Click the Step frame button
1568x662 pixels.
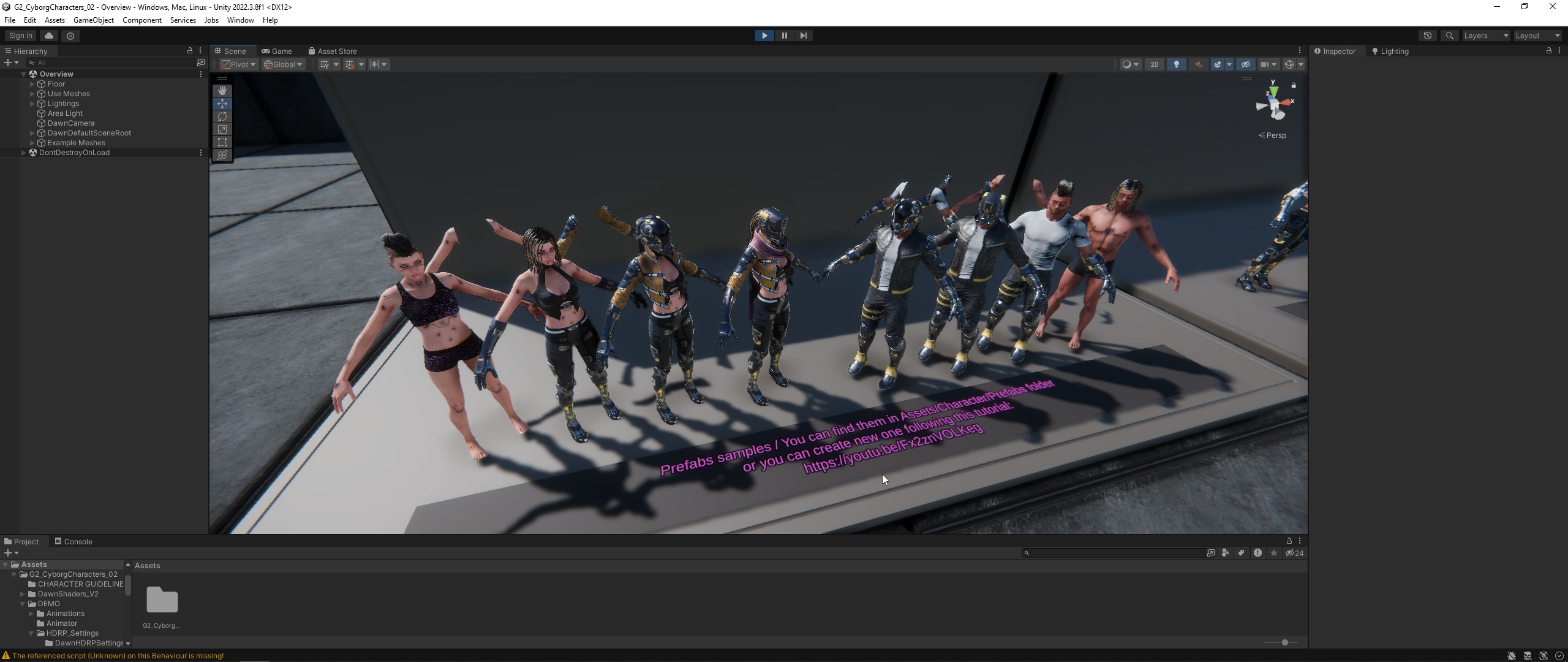804,36
